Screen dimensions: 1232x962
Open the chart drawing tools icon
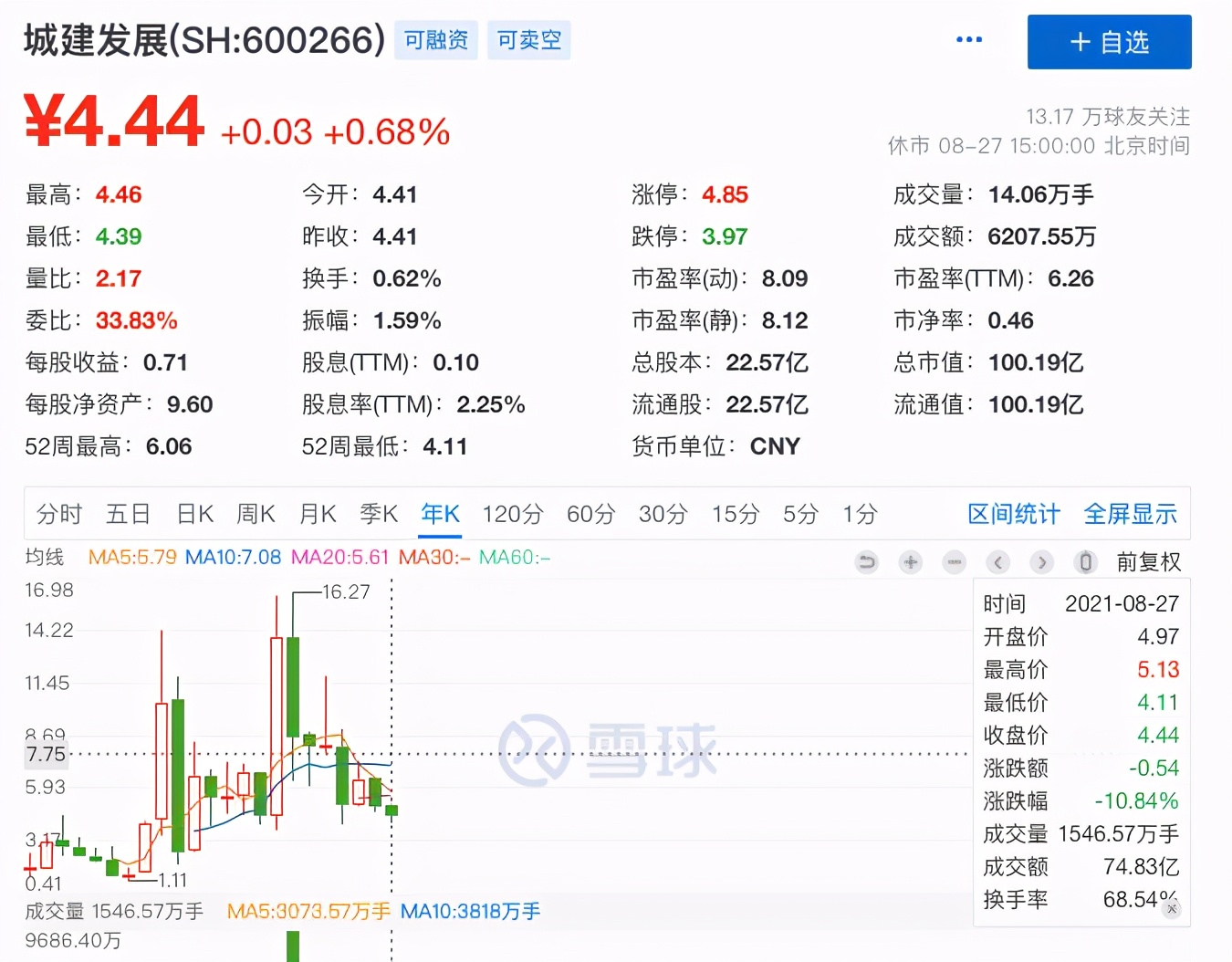pyautogui.click(x=954, y=562)
